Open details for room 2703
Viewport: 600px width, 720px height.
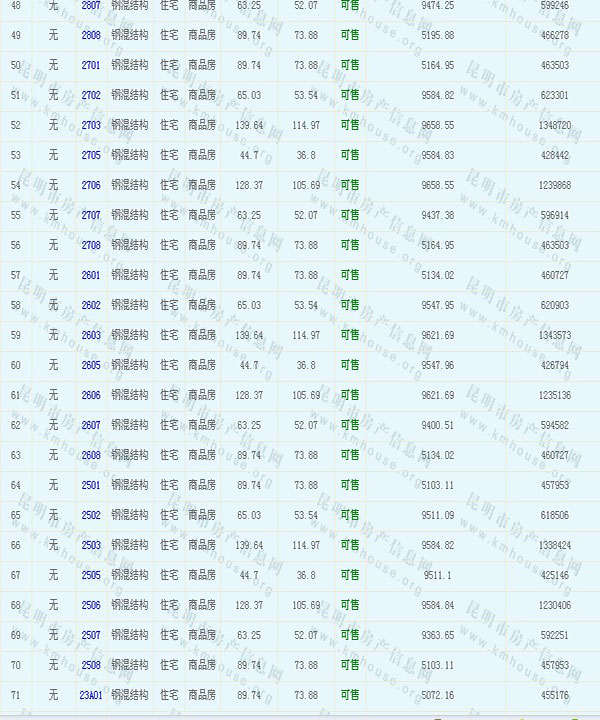pos(91,125)
